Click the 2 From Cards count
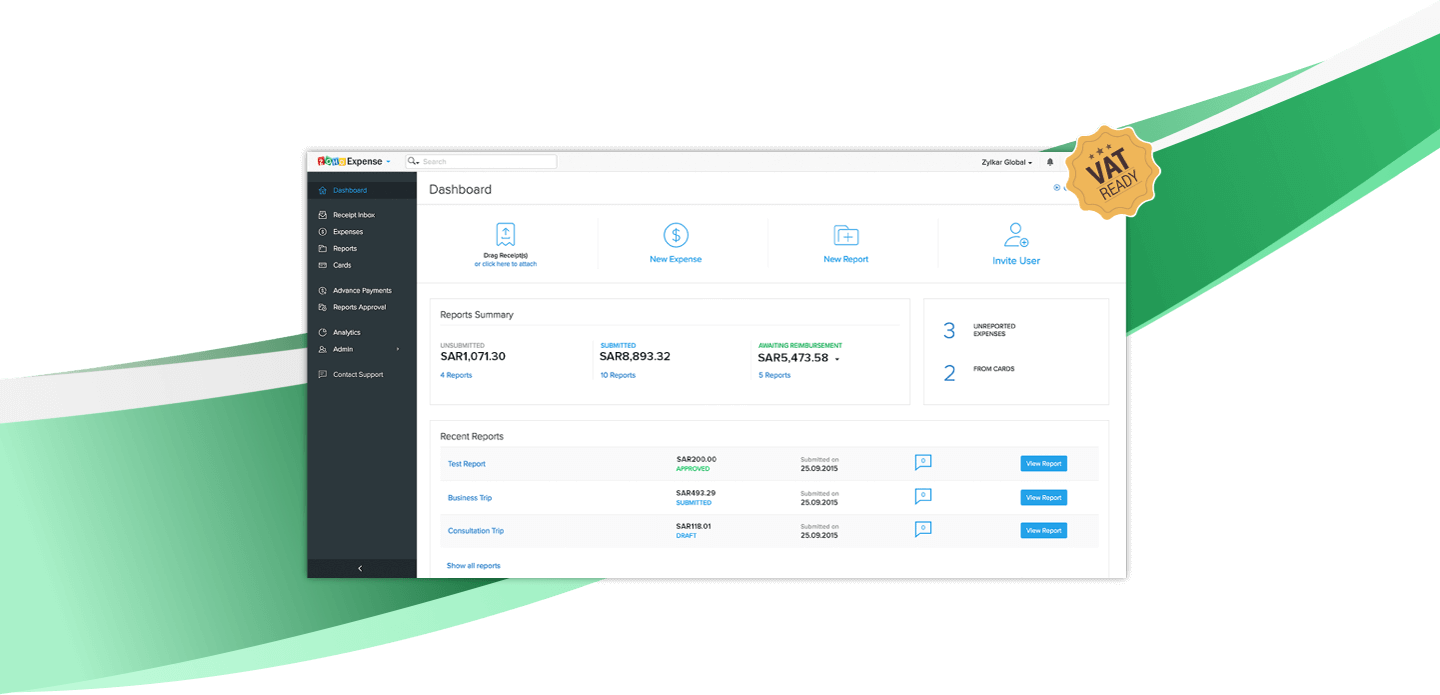This screenshot has height=695, width=1440. [950, 373]
